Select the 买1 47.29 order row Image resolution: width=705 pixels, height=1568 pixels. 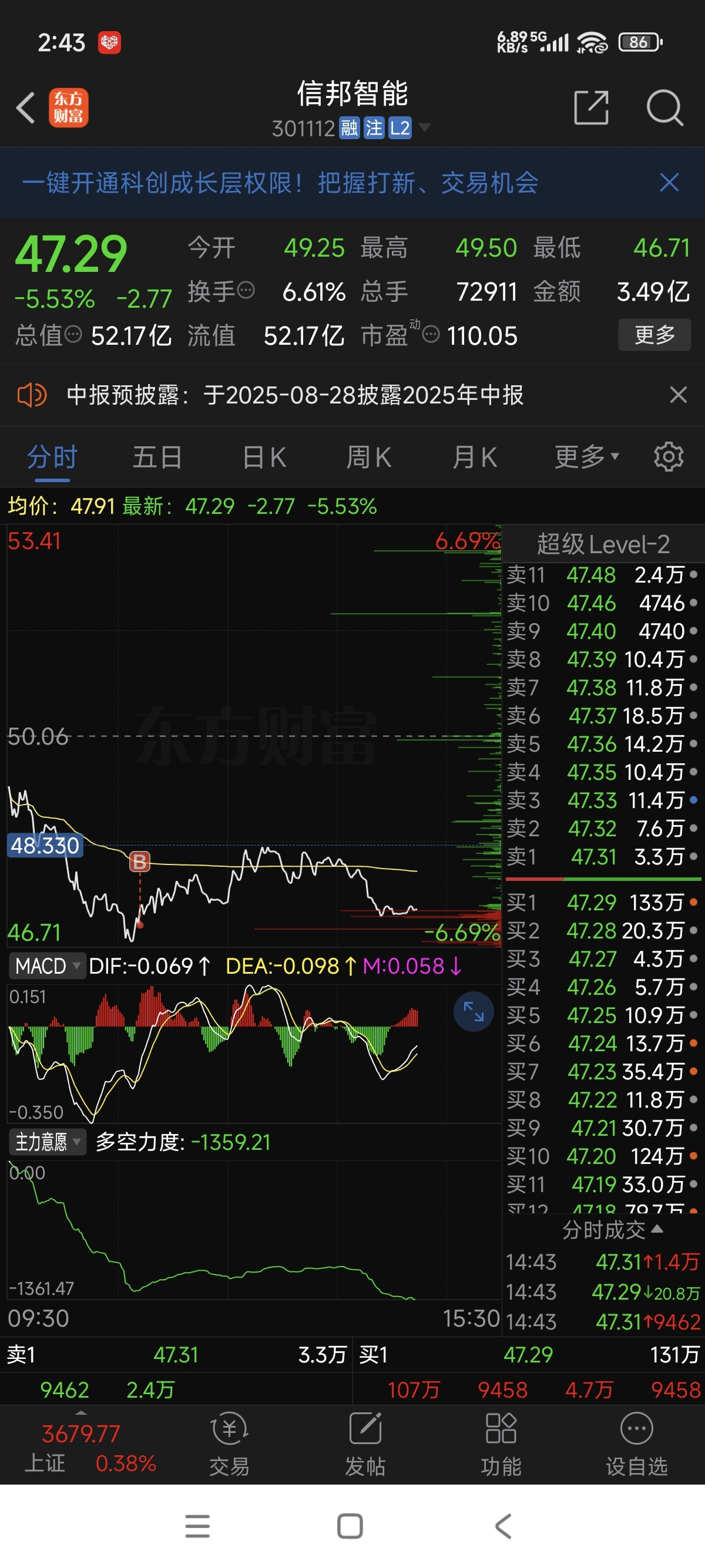pos(603,903)
